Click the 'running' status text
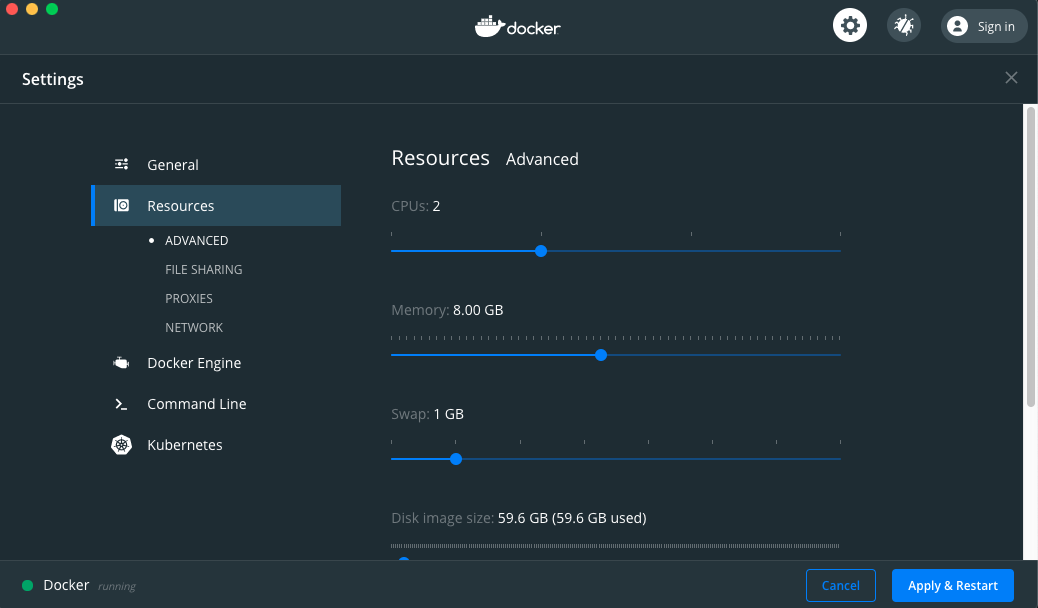The width and height of the screenshot is (1038, 608). point(117,586)
